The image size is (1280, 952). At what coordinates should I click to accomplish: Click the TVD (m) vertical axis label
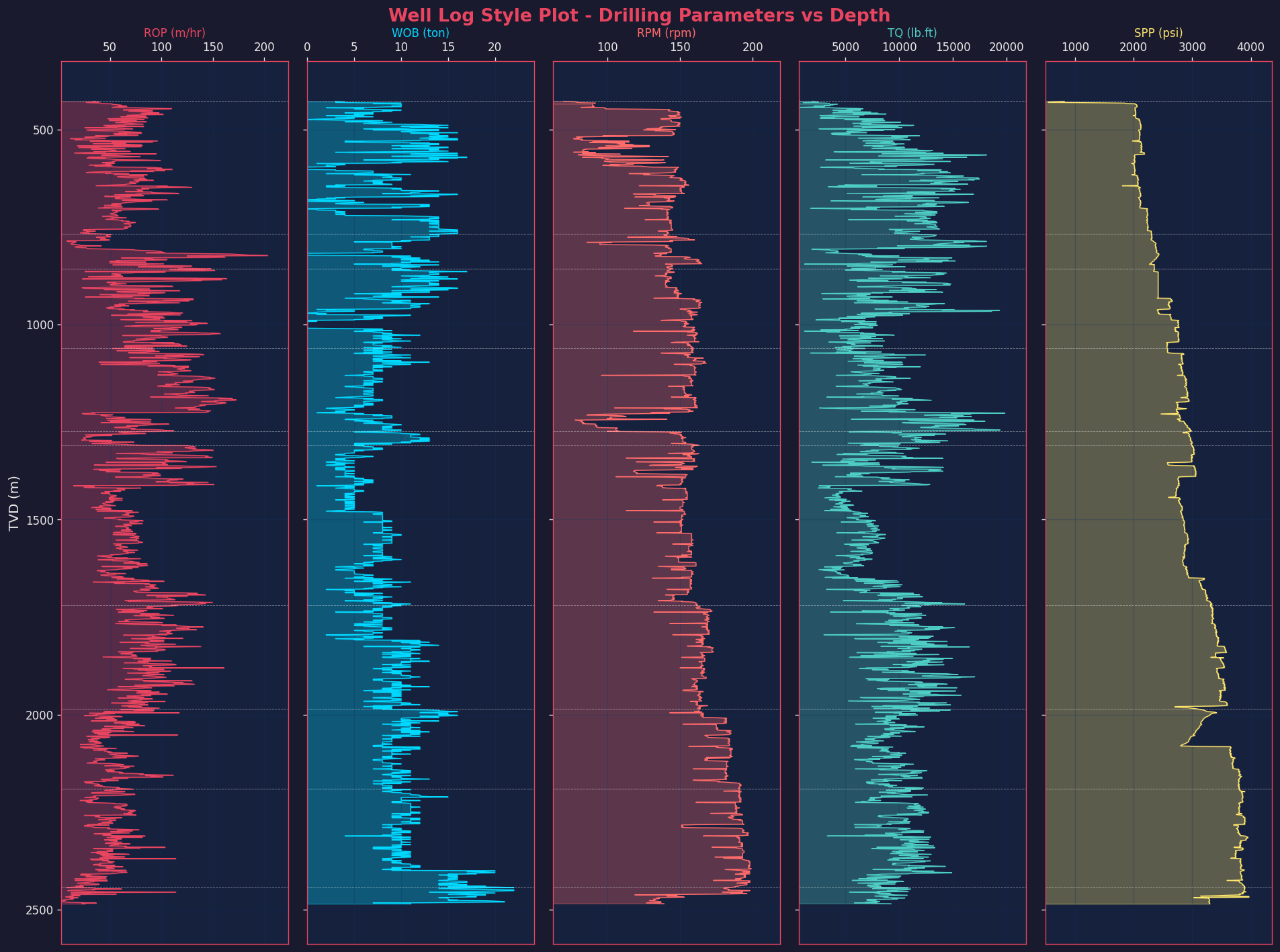tap(14, 503)
